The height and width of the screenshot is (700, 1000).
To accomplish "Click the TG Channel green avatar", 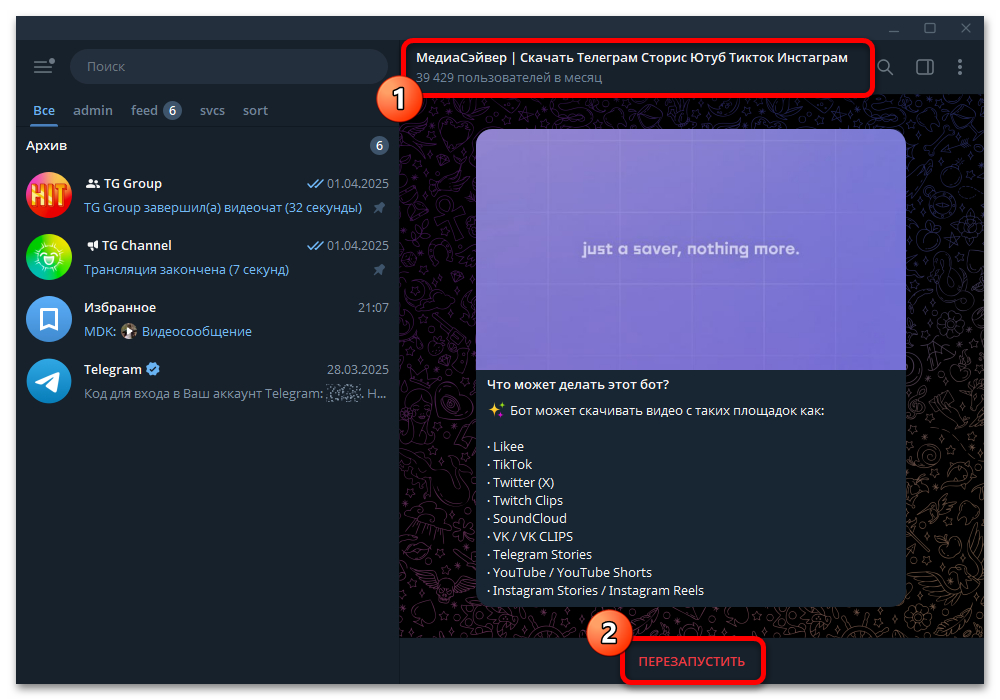I will pos(49,257).
